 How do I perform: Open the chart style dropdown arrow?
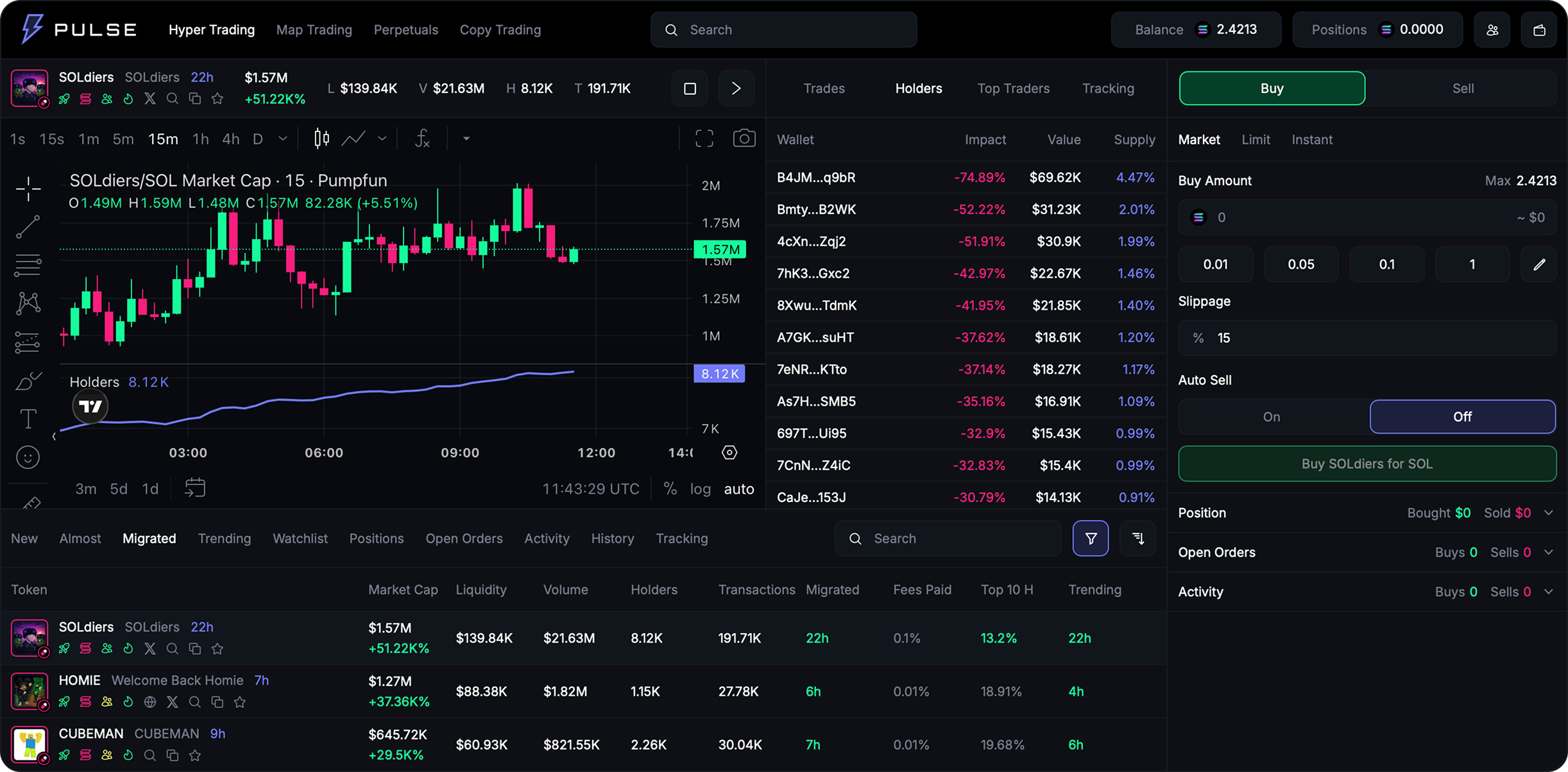tap(382, 138)
